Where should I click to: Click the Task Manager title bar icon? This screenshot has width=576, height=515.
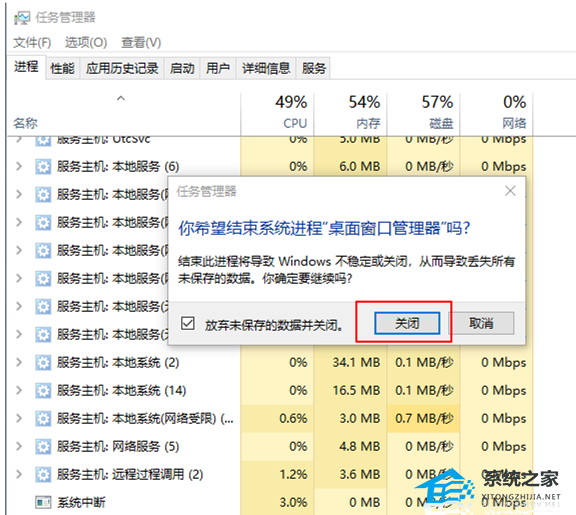(x=22, y=18)
